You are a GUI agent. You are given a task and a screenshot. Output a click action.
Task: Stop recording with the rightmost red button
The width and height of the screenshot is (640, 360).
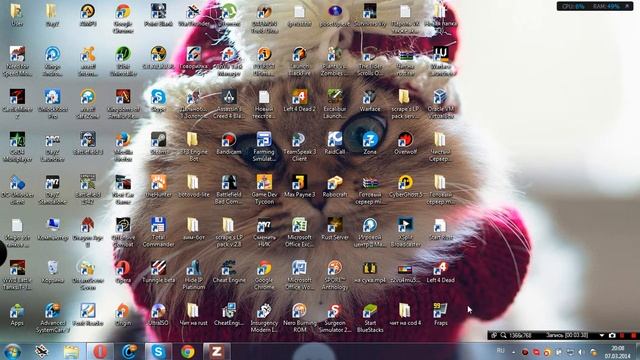pos(633,336)
